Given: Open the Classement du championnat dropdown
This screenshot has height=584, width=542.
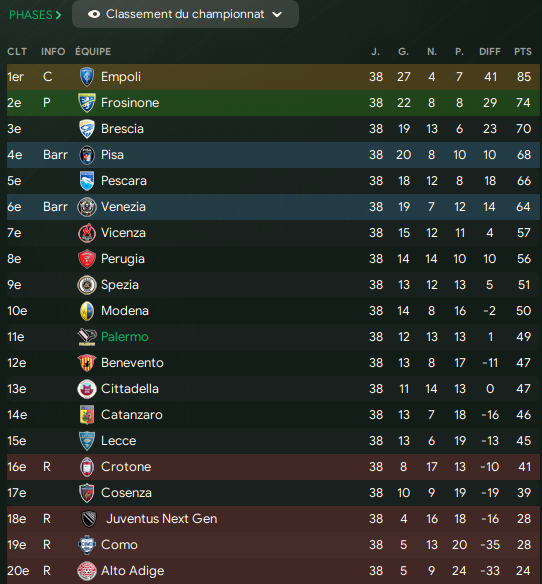Looking at the screenshot, I should [185, 14].
